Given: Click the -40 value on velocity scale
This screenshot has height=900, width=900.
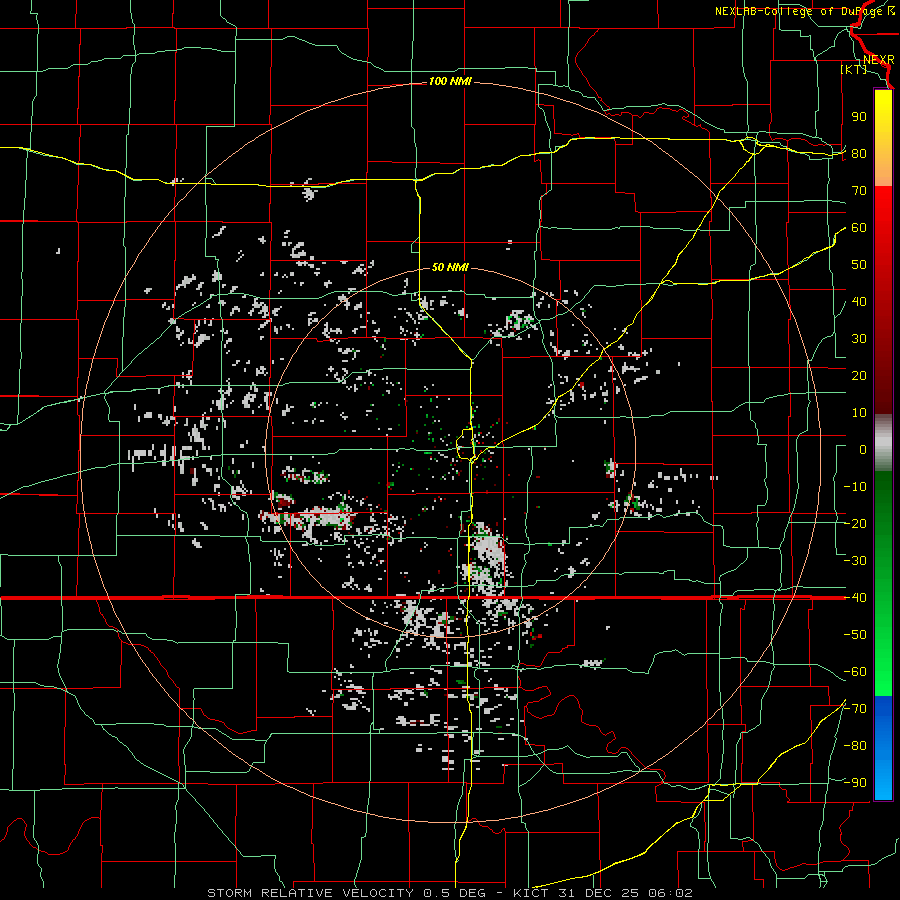Looking at the screenshot, I should [x=855, y=598].
